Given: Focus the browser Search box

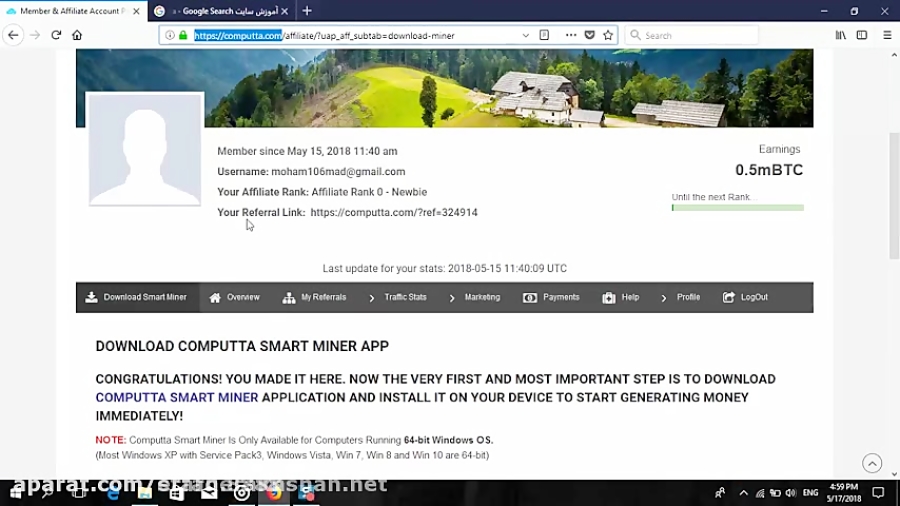Looking at the screenshot, I should pos(691,36).
